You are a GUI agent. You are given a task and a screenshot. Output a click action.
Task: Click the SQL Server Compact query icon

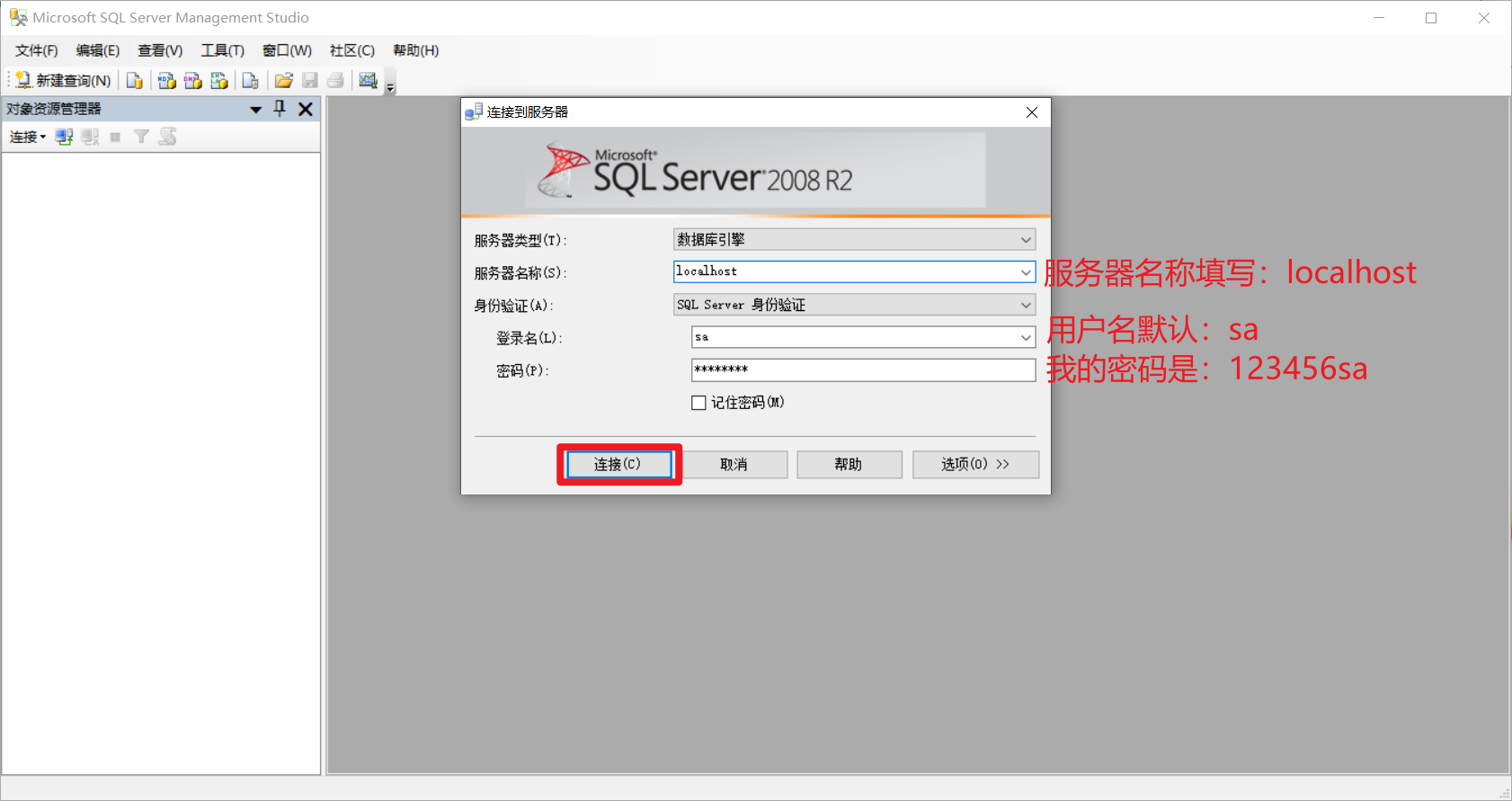[251, 81]
